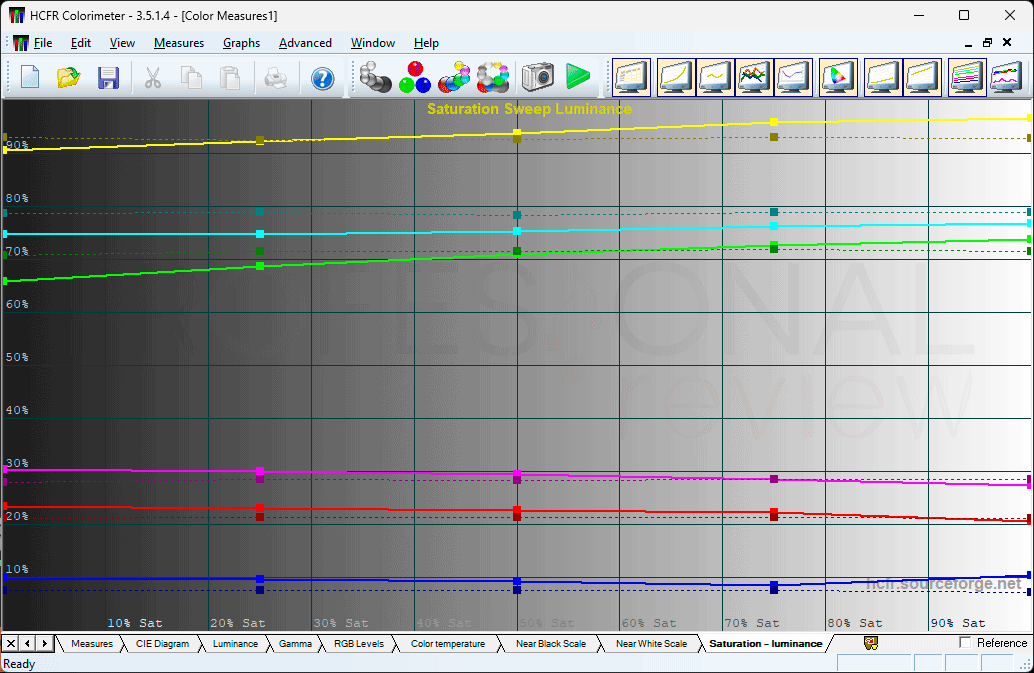Open the File menu

[x=43, y=43]
